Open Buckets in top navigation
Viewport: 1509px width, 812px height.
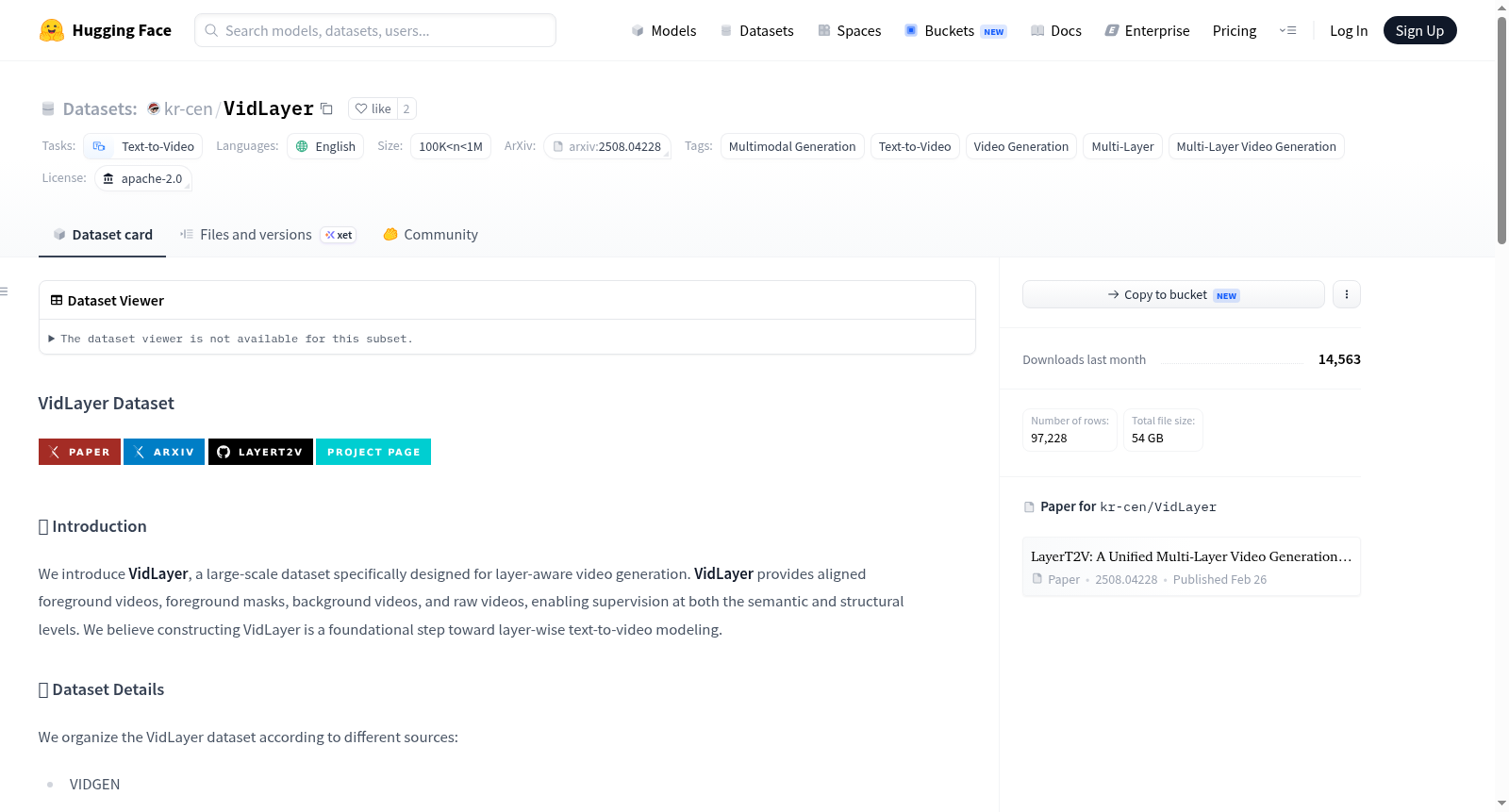pyautogui.click(x=955, y=31)
